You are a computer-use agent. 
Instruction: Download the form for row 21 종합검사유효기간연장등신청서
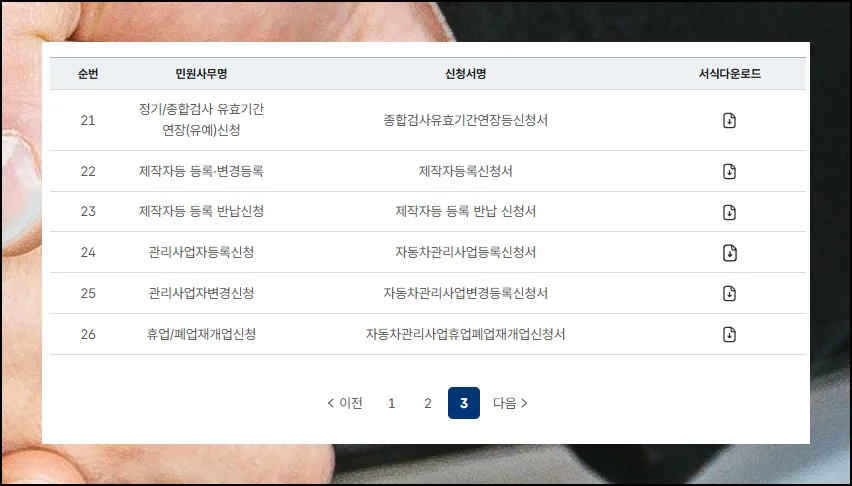[729, 120]
